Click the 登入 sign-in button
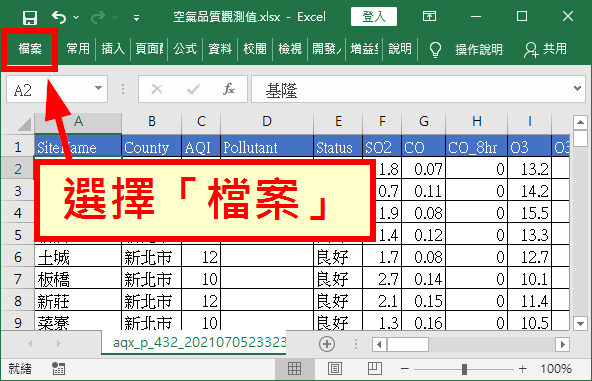This screenshot has width=592, height=381. 374,17
